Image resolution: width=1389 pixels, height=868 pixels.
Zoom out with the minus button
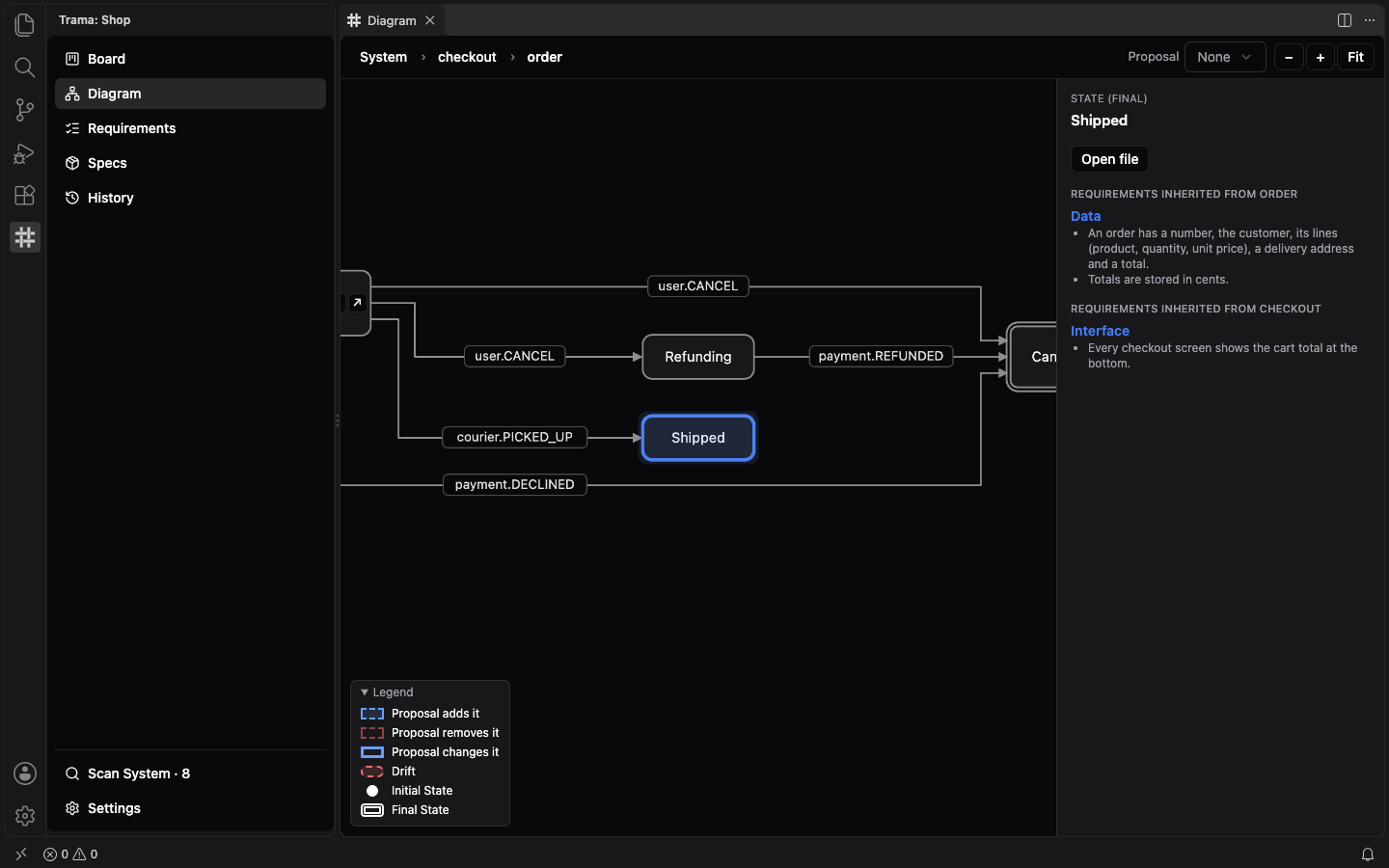(x=1289, y=57)
